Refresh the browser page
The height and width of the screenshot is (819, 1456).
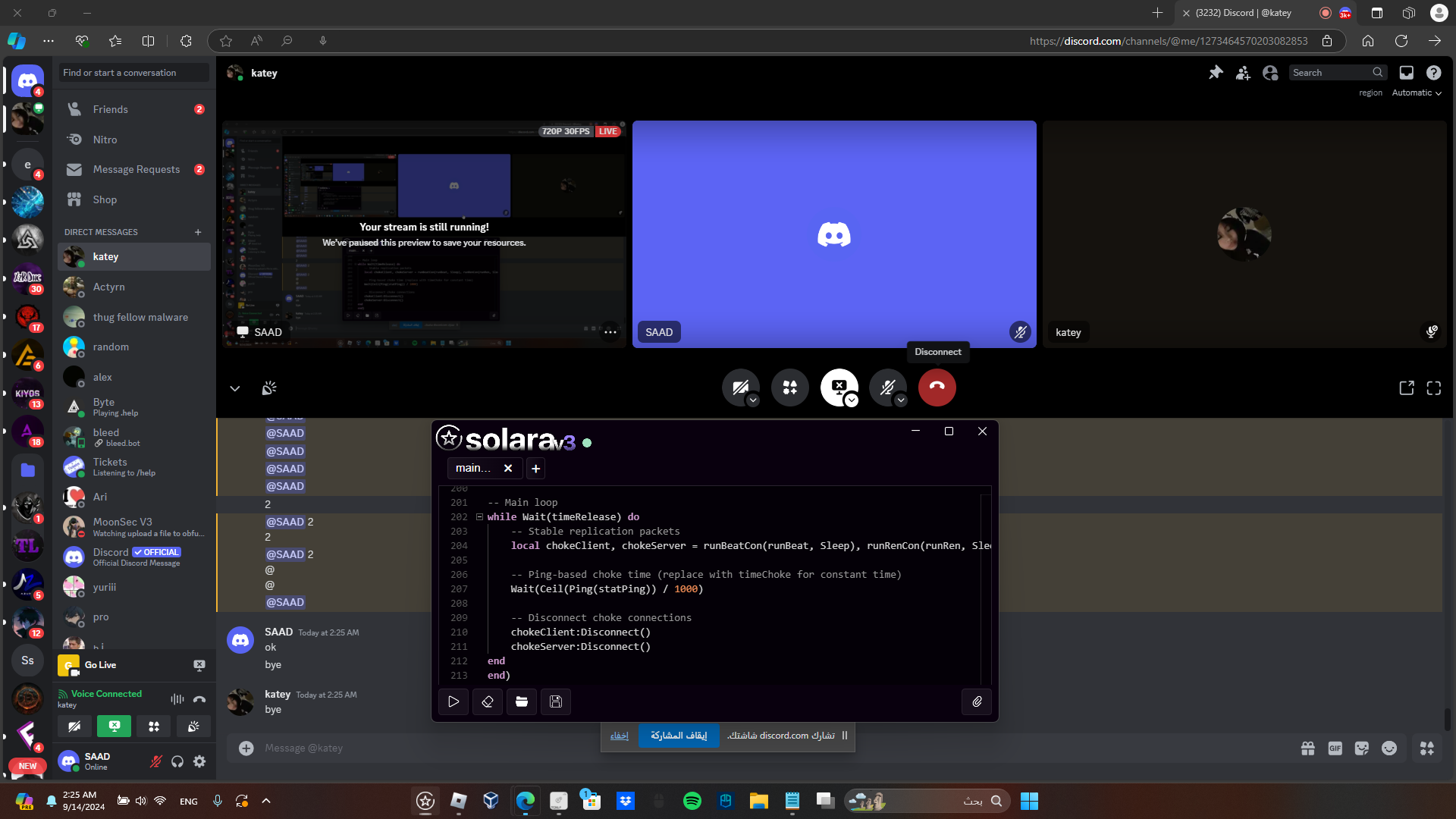(x=1401, y=41)
